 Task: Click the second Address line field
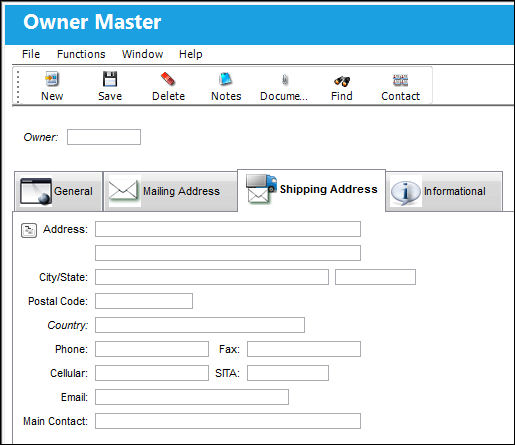[x=228, y=253]
